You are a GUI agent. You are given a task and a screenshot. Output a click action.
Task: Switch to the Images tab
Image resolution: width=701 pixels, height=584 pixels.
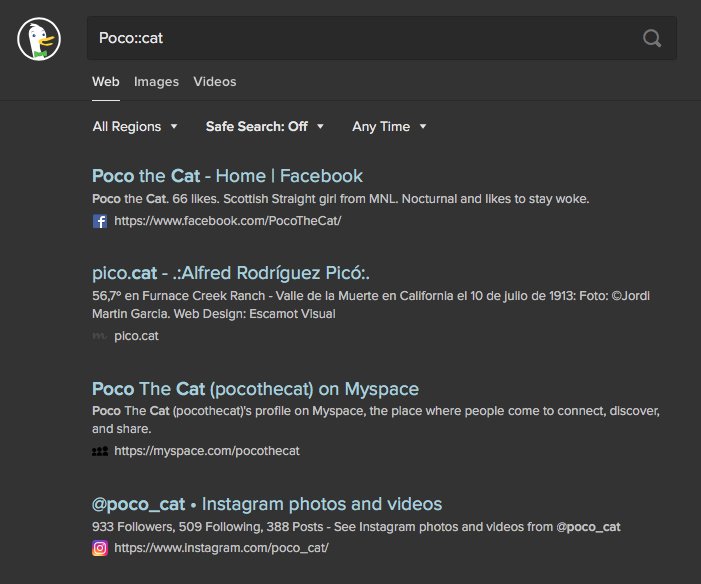point(156,82)
